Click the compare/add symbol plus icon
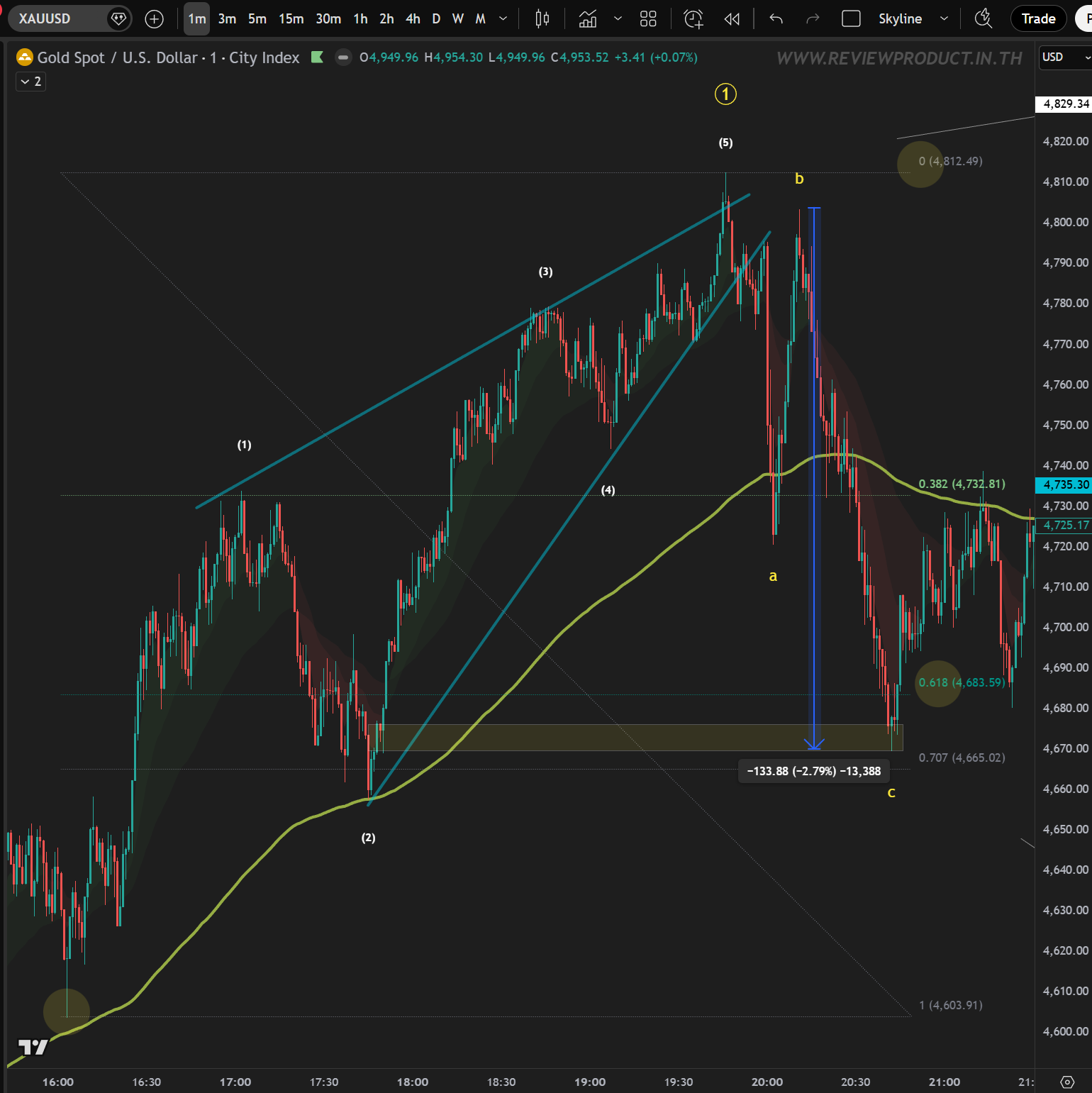1092x1093 pixels. [x=154, y=19]
